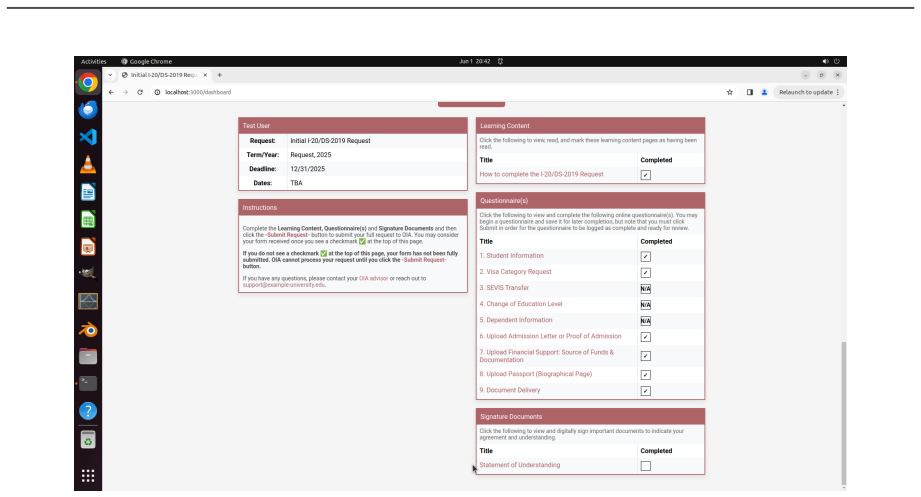
Task: Open the Google Chrome app menu
Action: click(x=146, y=61)
